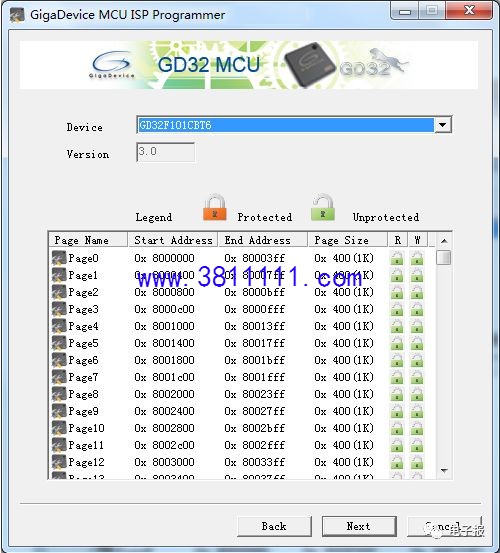Toggle write protection lock for Page6

tap(417, 360)
